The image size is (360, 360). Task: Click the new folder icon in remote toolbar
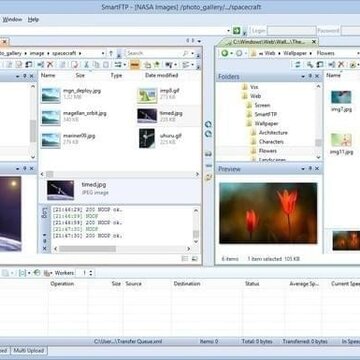tap(147, 65)
